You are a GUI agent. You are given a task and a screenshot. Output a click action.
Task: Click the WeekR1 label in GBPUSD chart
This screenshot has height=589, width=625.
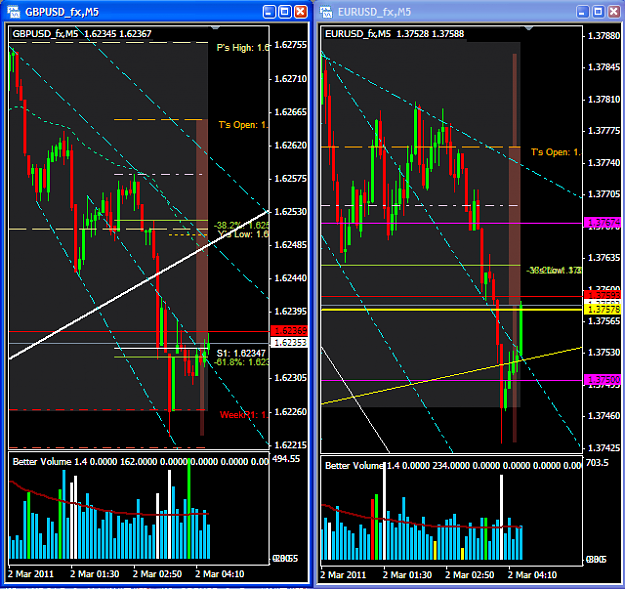point(244,415)
